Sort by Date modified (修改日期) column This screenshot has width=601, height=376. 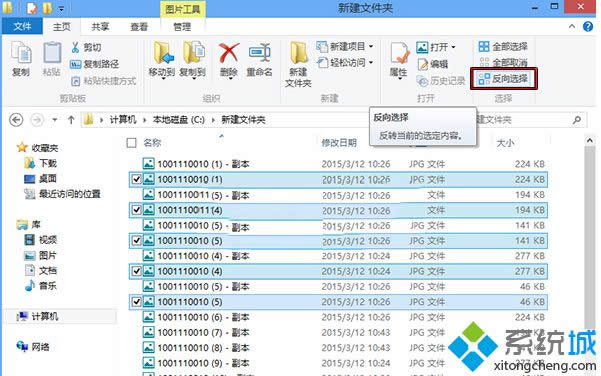coord(339,143)
